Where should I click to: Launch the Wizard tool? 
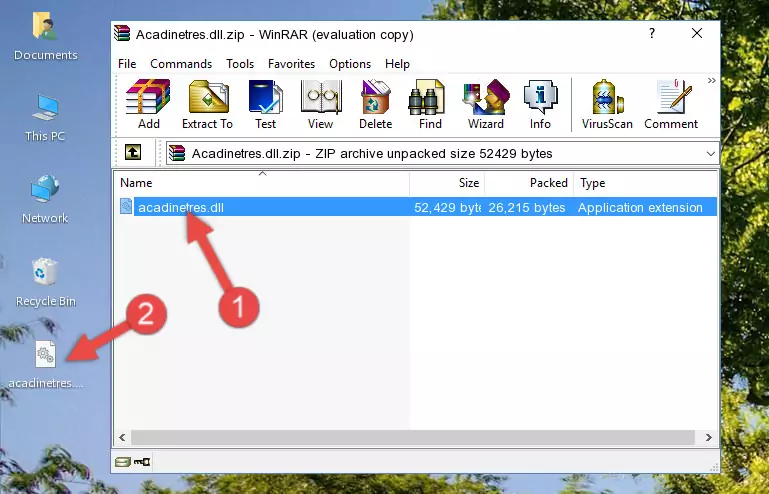point(486,104)
